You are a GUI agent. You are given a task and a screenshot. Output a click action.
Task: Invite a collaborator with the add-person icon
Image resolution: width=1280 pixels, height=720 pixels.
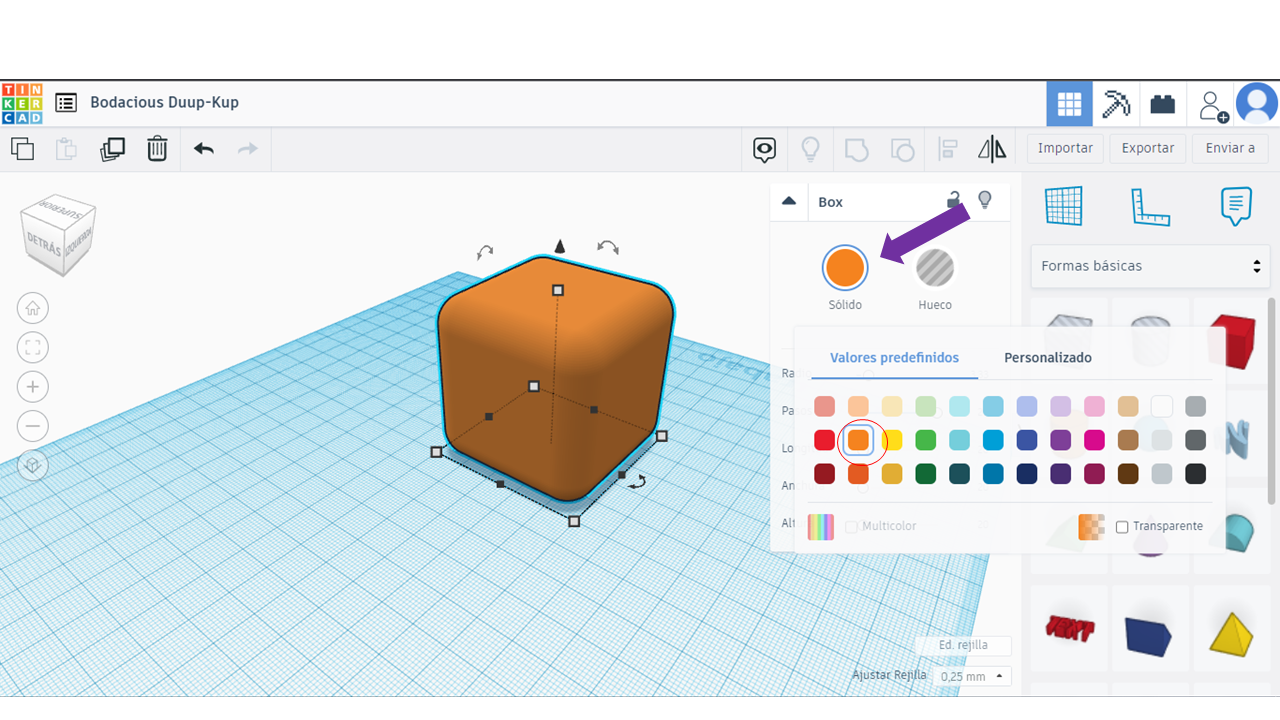point(1212,104)
